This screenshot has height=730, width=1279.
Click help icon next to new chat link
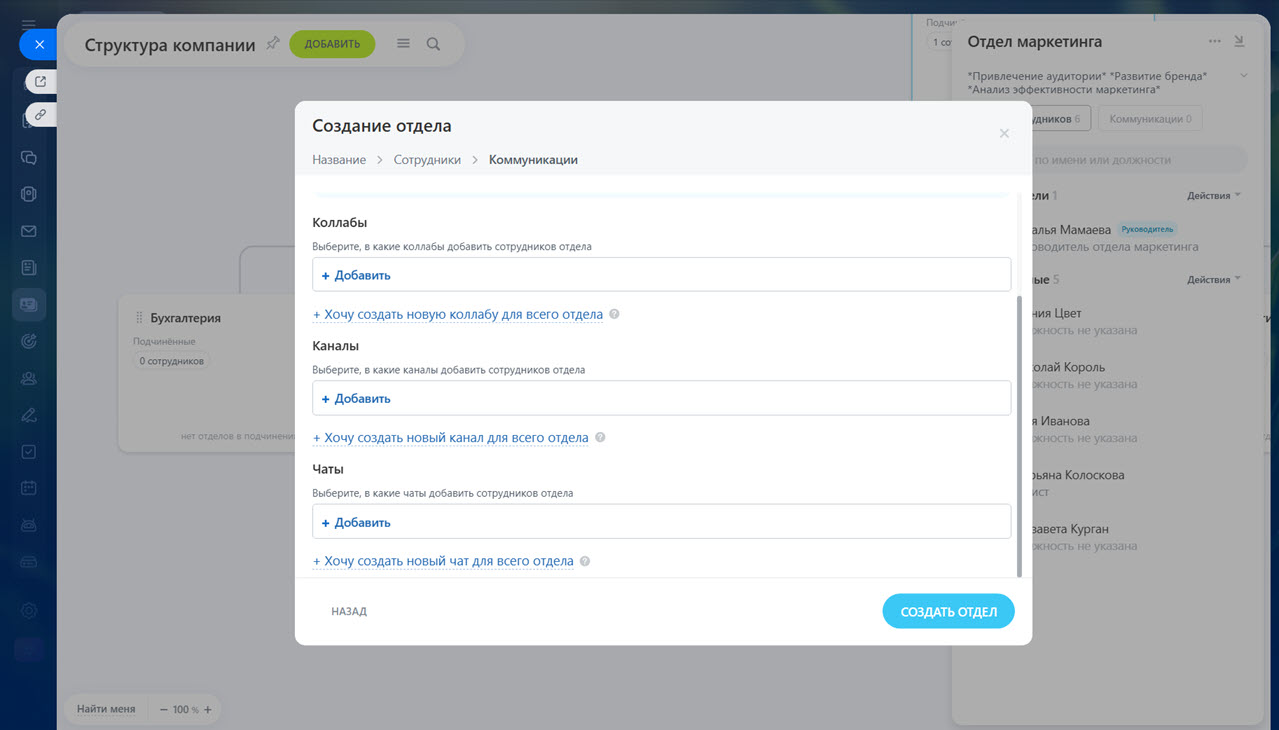coord(585,562)
